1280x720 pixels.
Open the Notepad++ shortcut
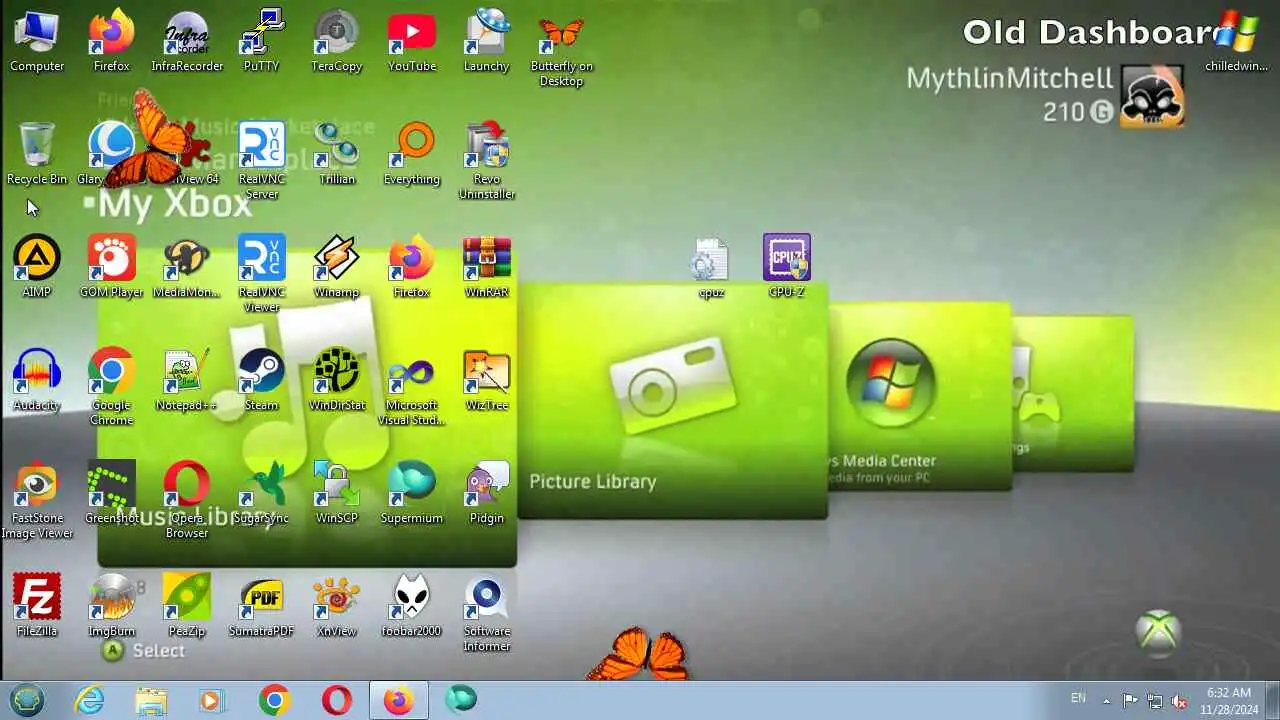187,380
